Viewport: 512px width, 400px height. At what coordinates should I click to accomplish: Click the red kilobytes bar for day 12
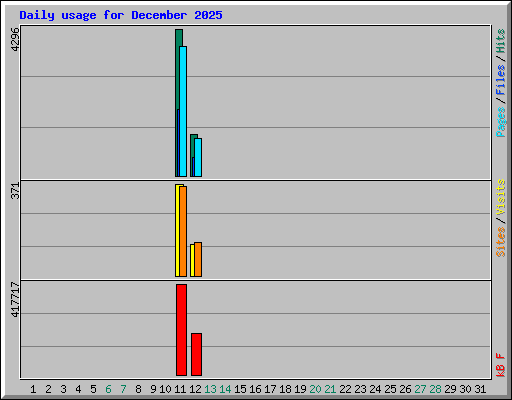tap(196, 354)
